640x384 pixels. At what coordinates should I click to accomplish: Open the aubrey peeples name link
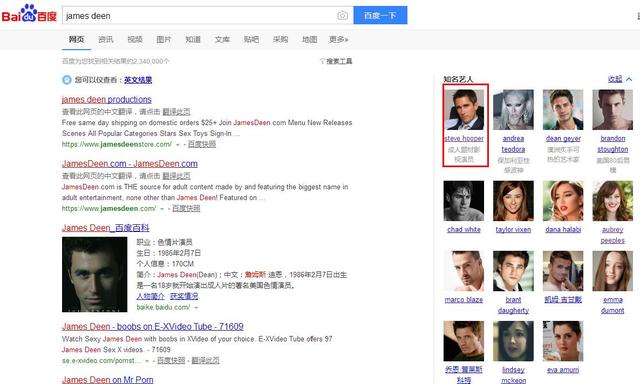613,235
